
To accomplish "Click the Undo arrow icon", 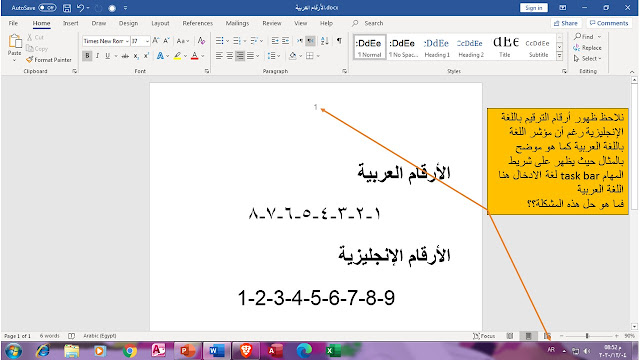I will click(80, 8).
